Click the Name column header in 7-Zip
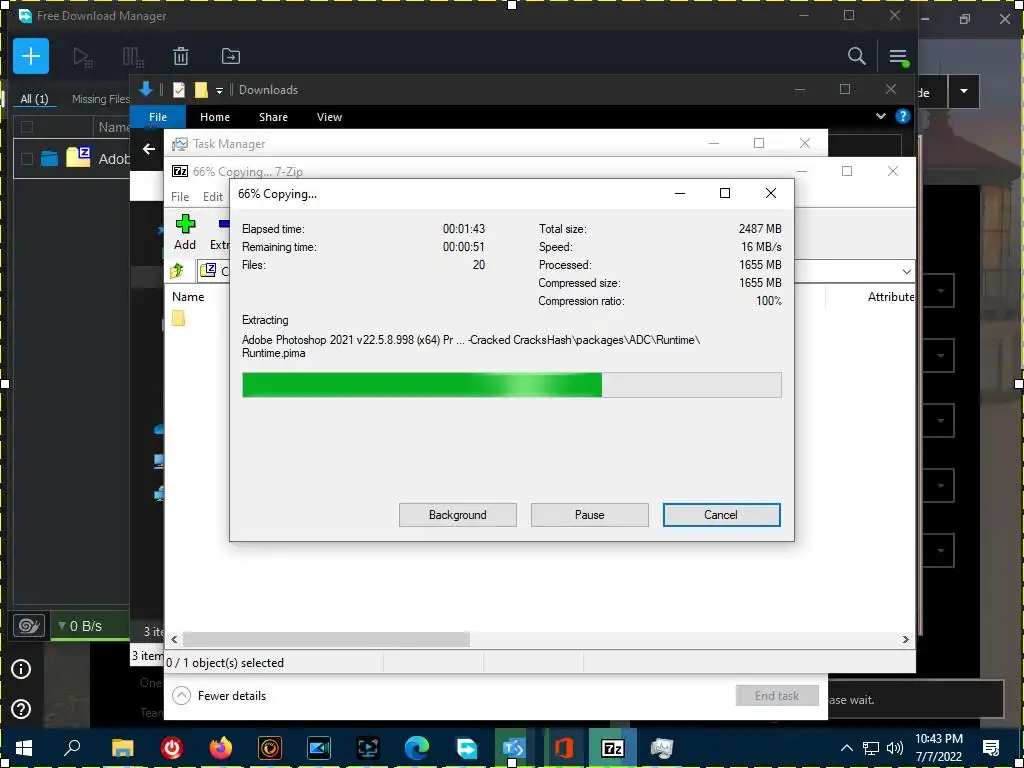1024x768 pixels. [x=188, y=296]
